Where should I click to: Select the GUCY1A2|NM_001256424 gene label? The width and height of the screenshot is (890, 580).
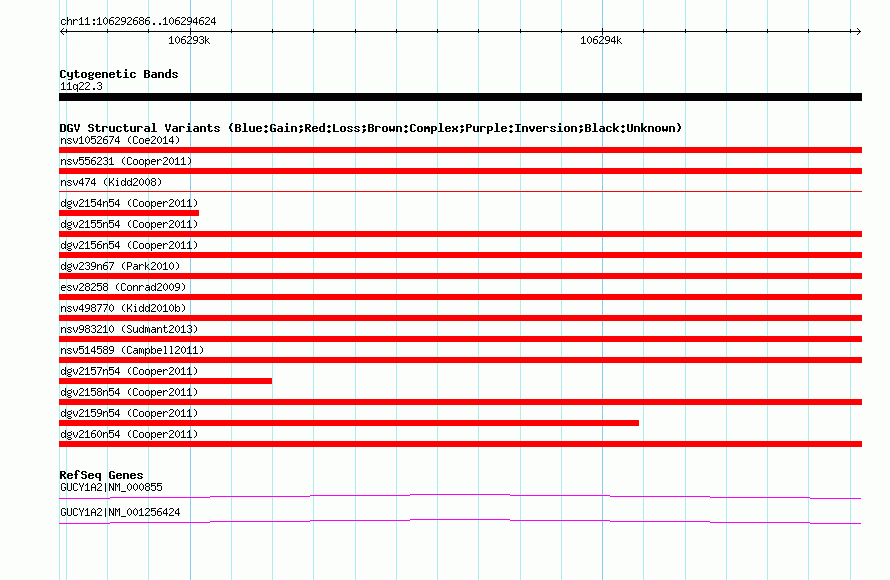click(x=120, y=512)
